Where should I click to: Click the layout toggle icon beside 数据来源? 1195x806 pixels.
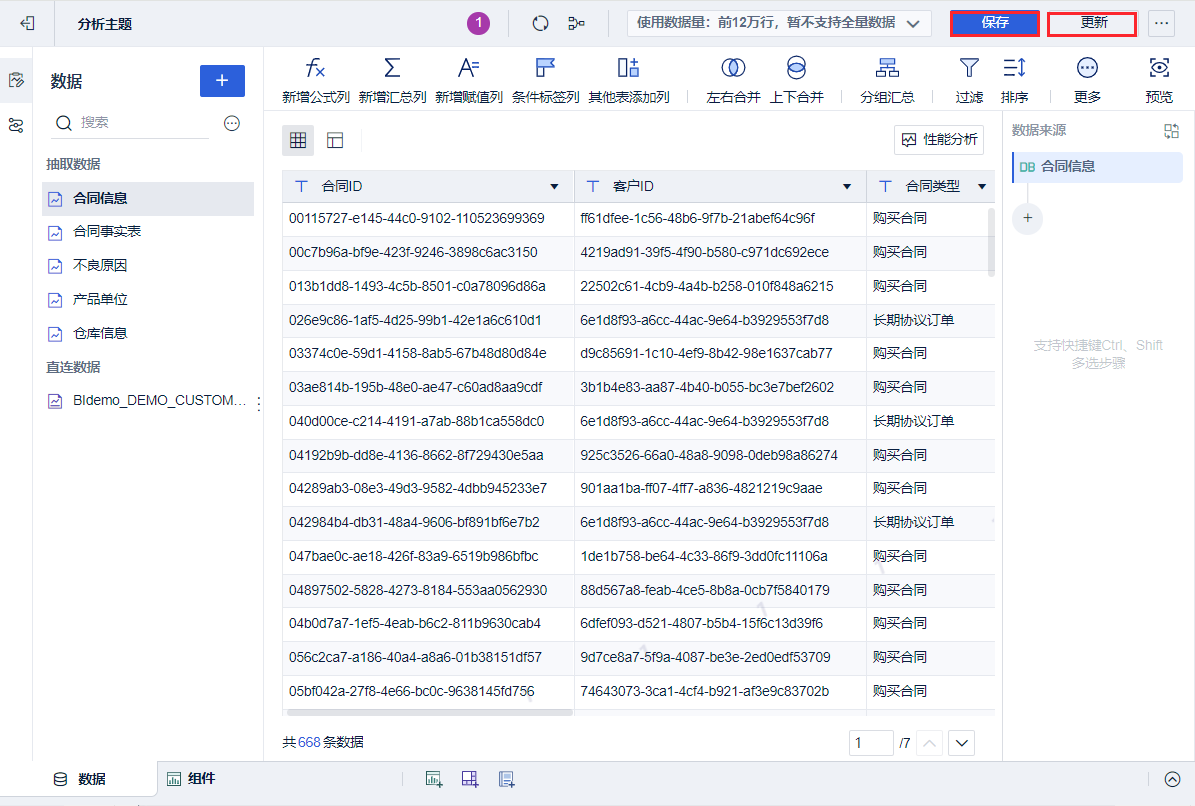coord(1171,131)
